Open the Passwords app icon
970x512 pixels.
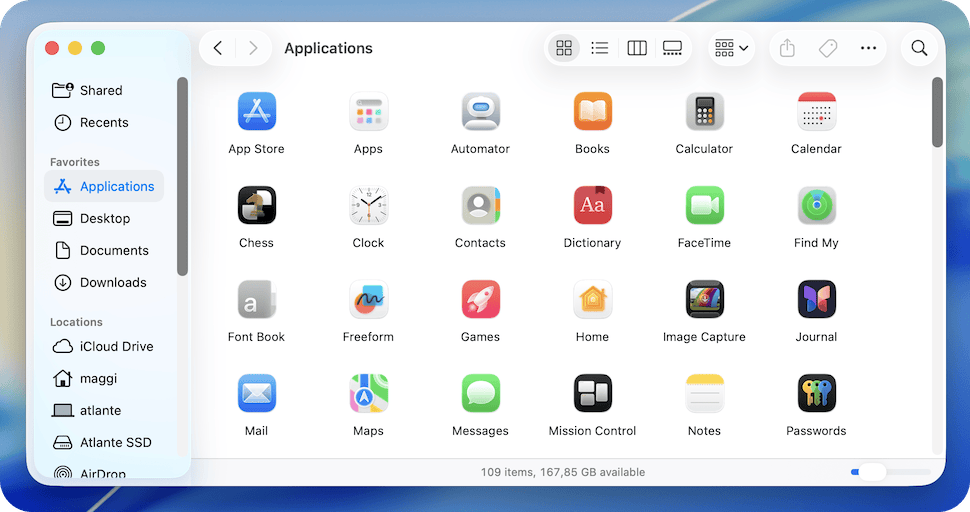click(x=816, y=394)
